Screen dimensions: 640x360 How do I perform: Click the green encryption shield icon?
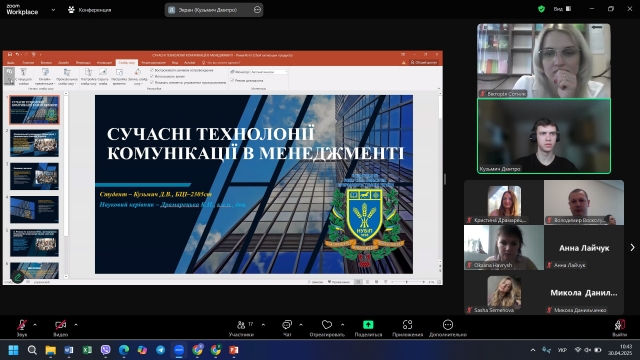point(541,9)
